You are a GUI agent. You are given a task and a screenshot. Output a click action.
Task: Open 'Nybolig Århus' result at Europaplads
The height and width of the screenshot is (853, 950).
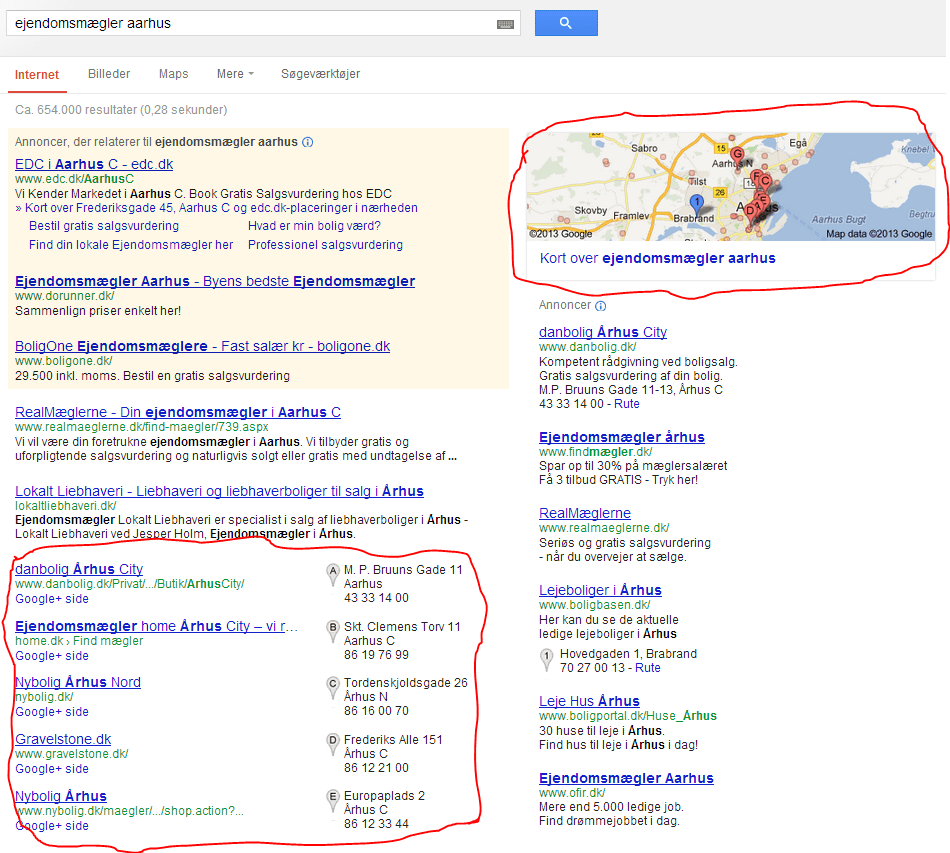click(61, 796)
